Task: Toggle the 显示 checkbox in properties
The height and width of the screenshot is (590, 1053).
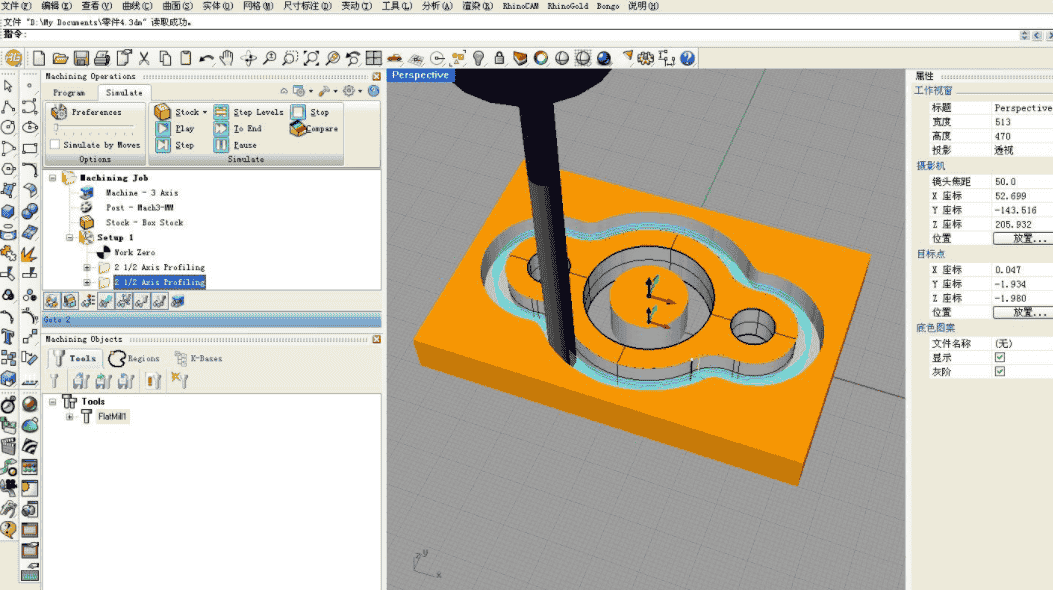Action: point(999,357)
